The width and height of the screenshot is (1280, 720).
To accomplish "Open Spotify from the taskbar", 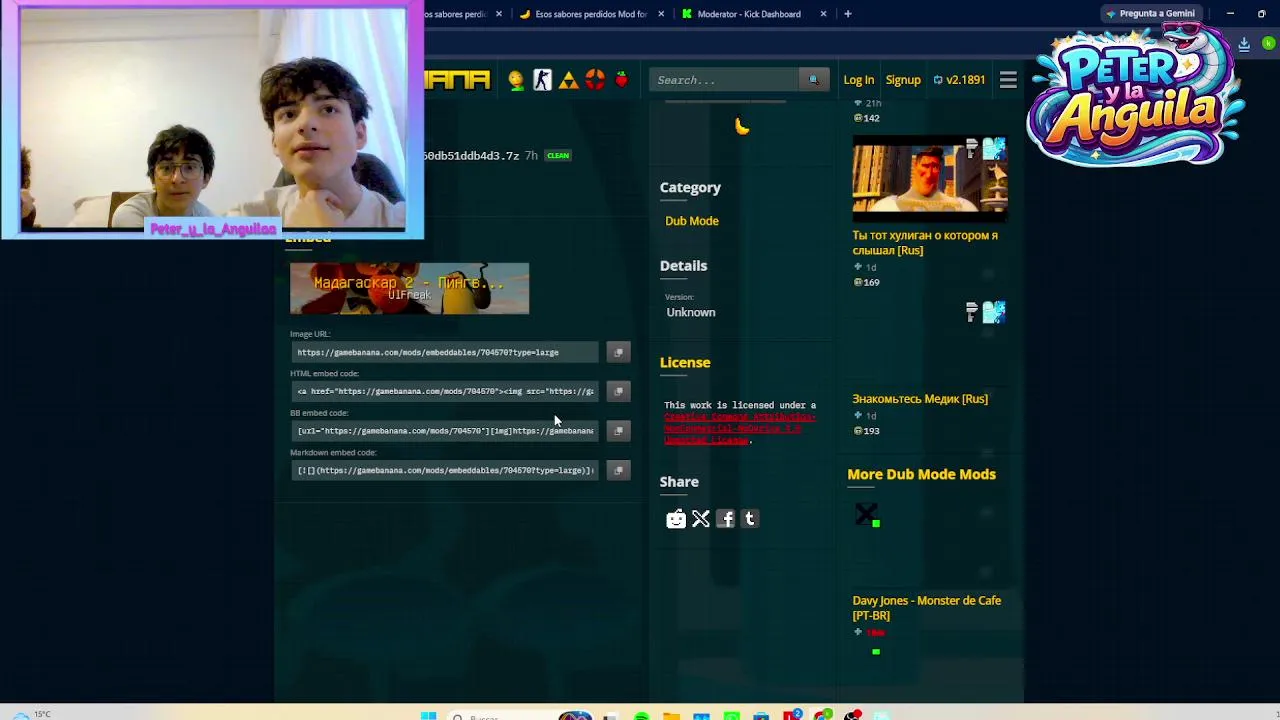I will pyautogui.click(x=641, y=716).
